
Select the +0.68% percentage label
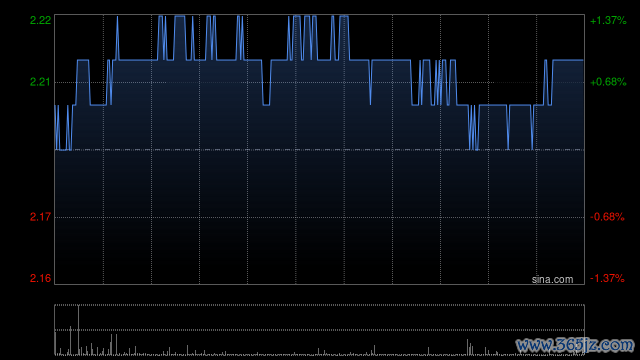(x=608, y=82)
